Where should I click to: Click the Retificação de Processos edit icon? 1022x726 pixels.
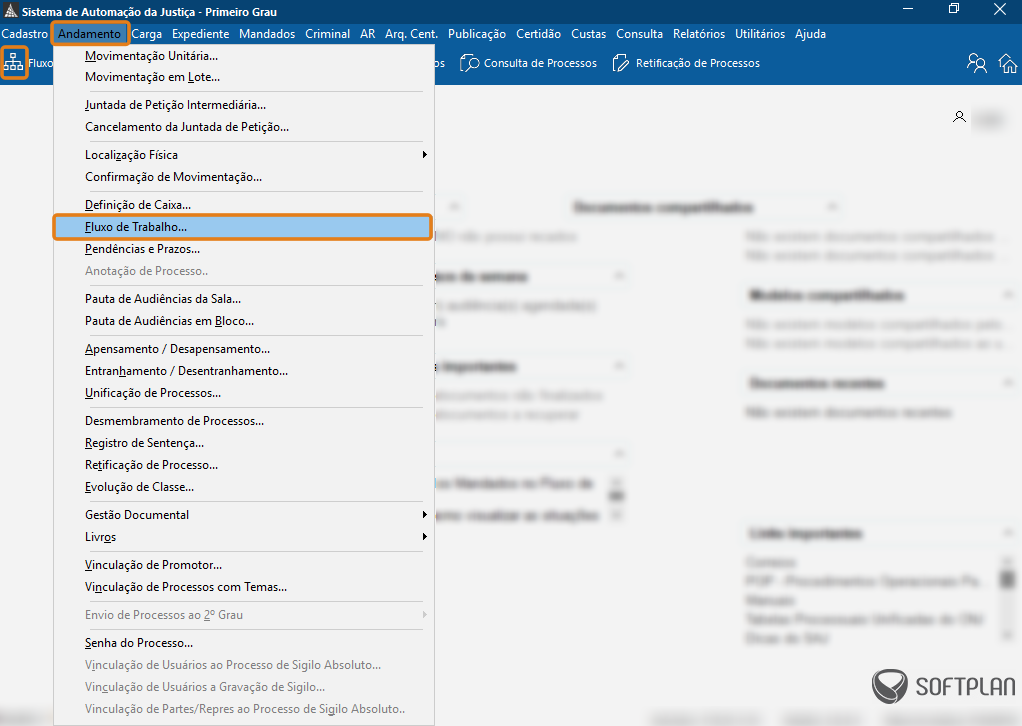[620, 63]
